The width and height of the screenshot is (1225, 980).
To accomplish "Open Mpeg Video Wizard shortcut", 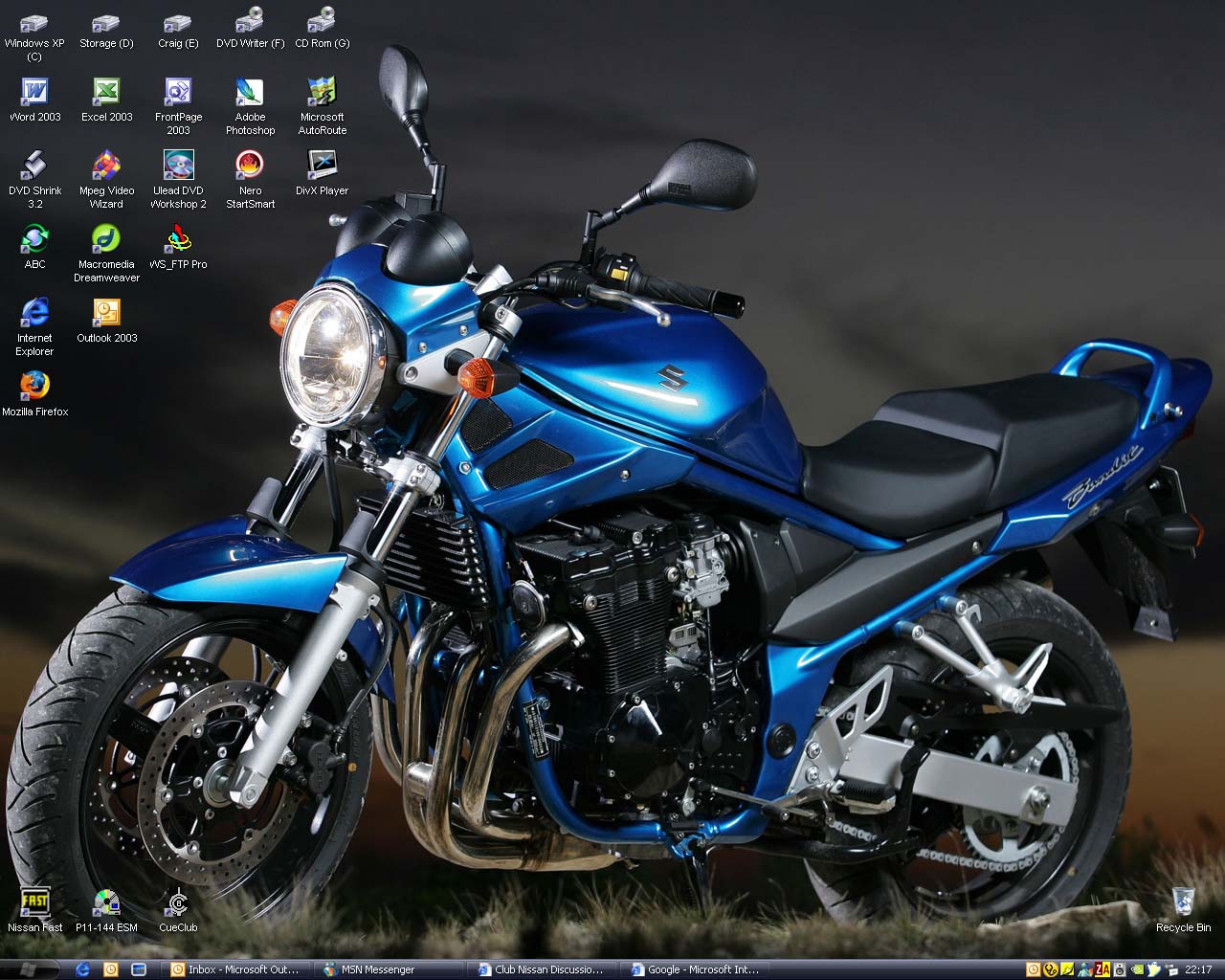I will pyautogui.click(x=106, y=180).
